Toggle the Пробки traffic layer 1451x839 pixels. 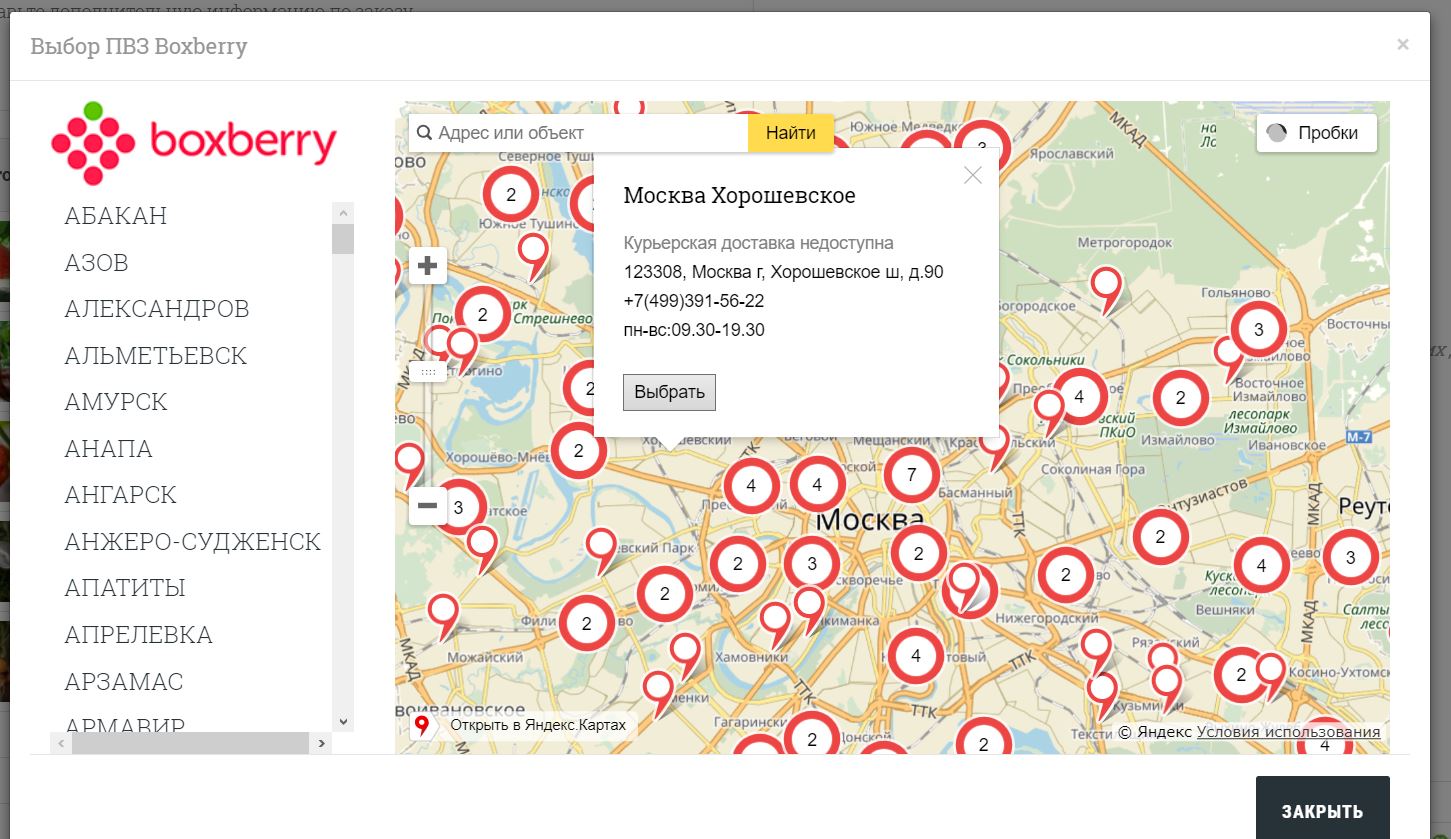point(1316,133)
